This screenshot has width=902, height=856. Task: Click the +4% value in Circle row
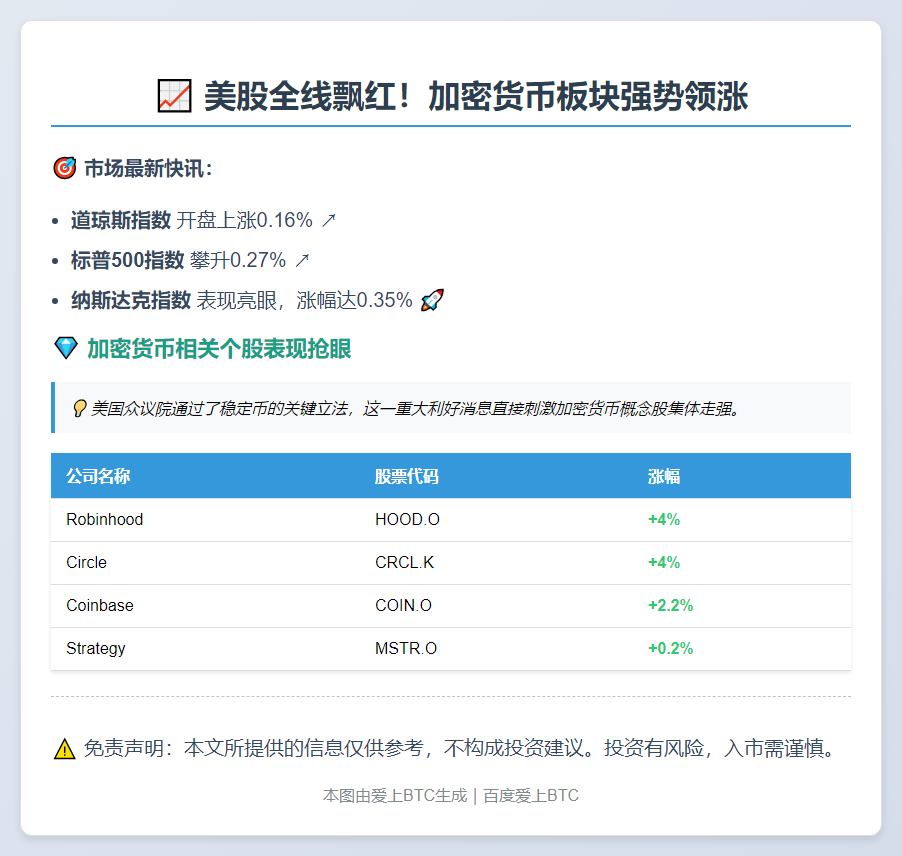click(x=664, y=562)
